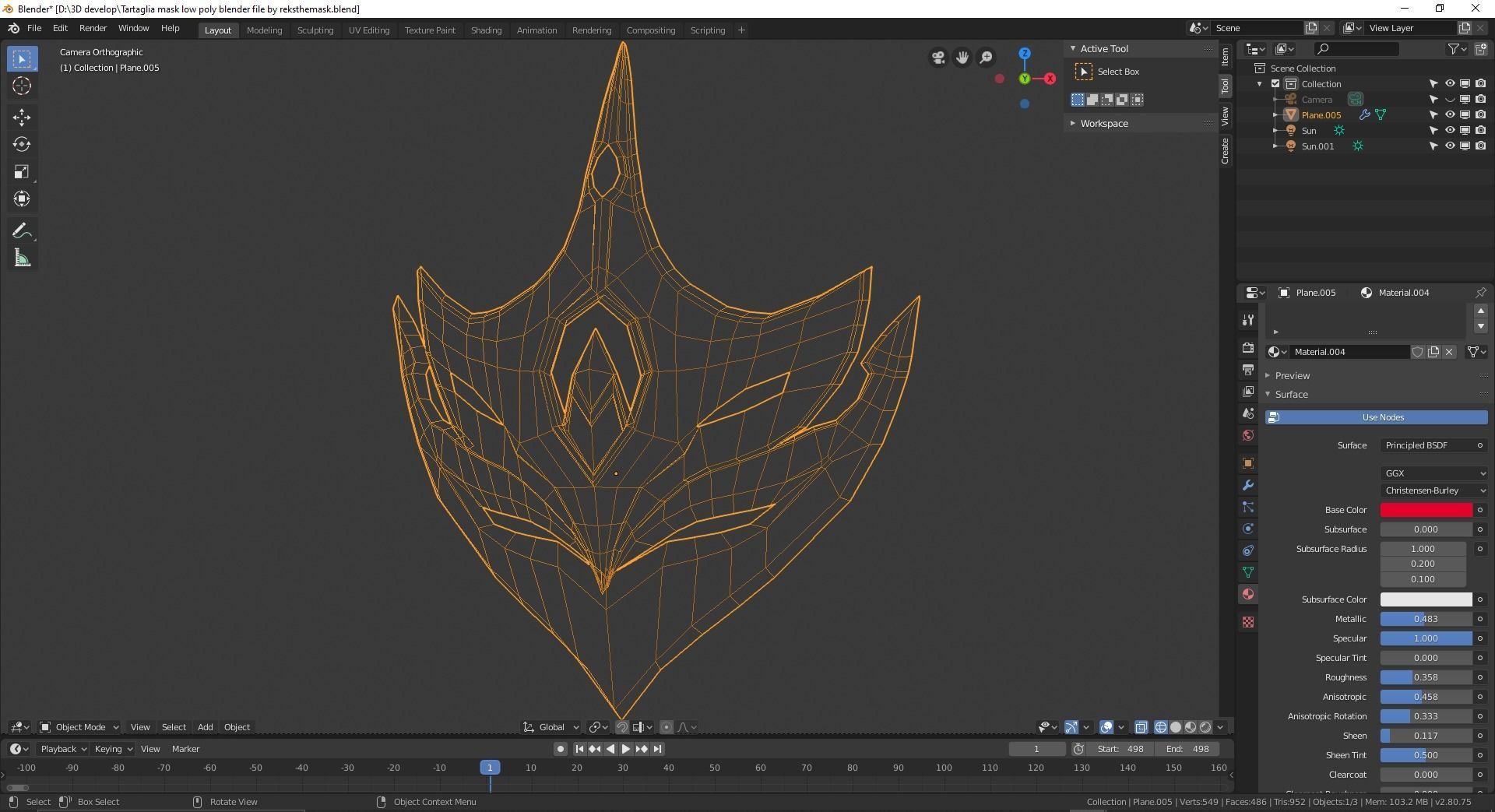Image resolution: width=1495 pixels, height=812 pixels.
Task: Adjust the Metallic slider value
Action: (1426, 619)
